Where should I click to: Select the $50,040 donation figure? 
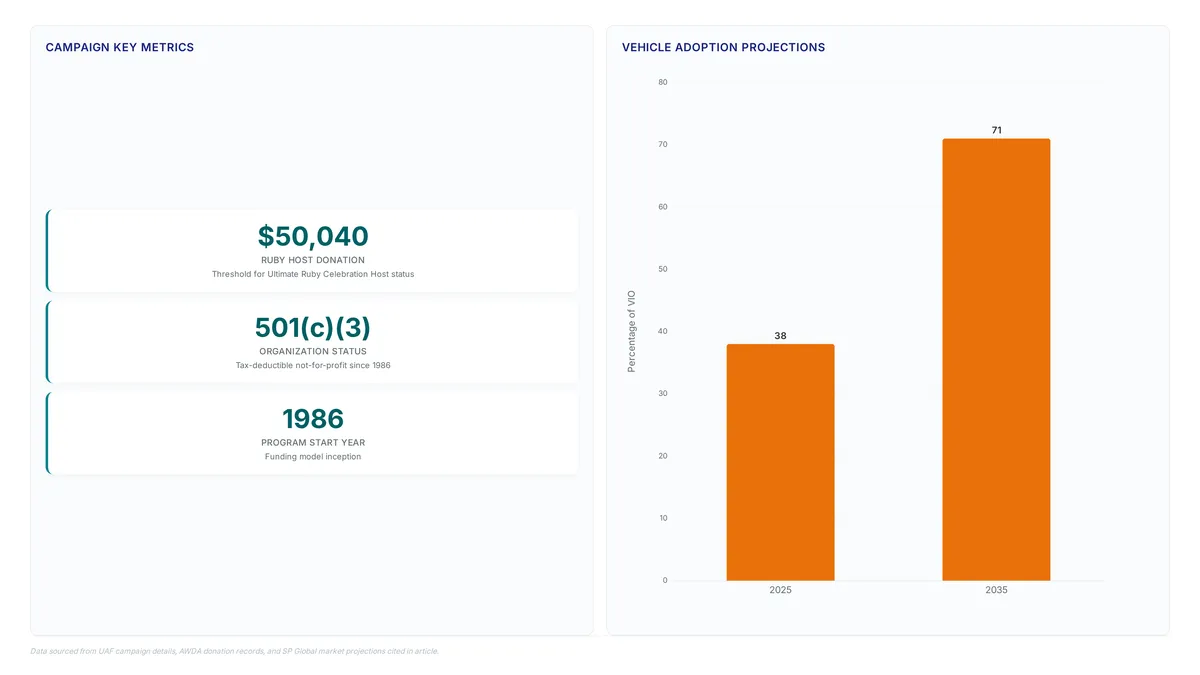pos(313,236)
